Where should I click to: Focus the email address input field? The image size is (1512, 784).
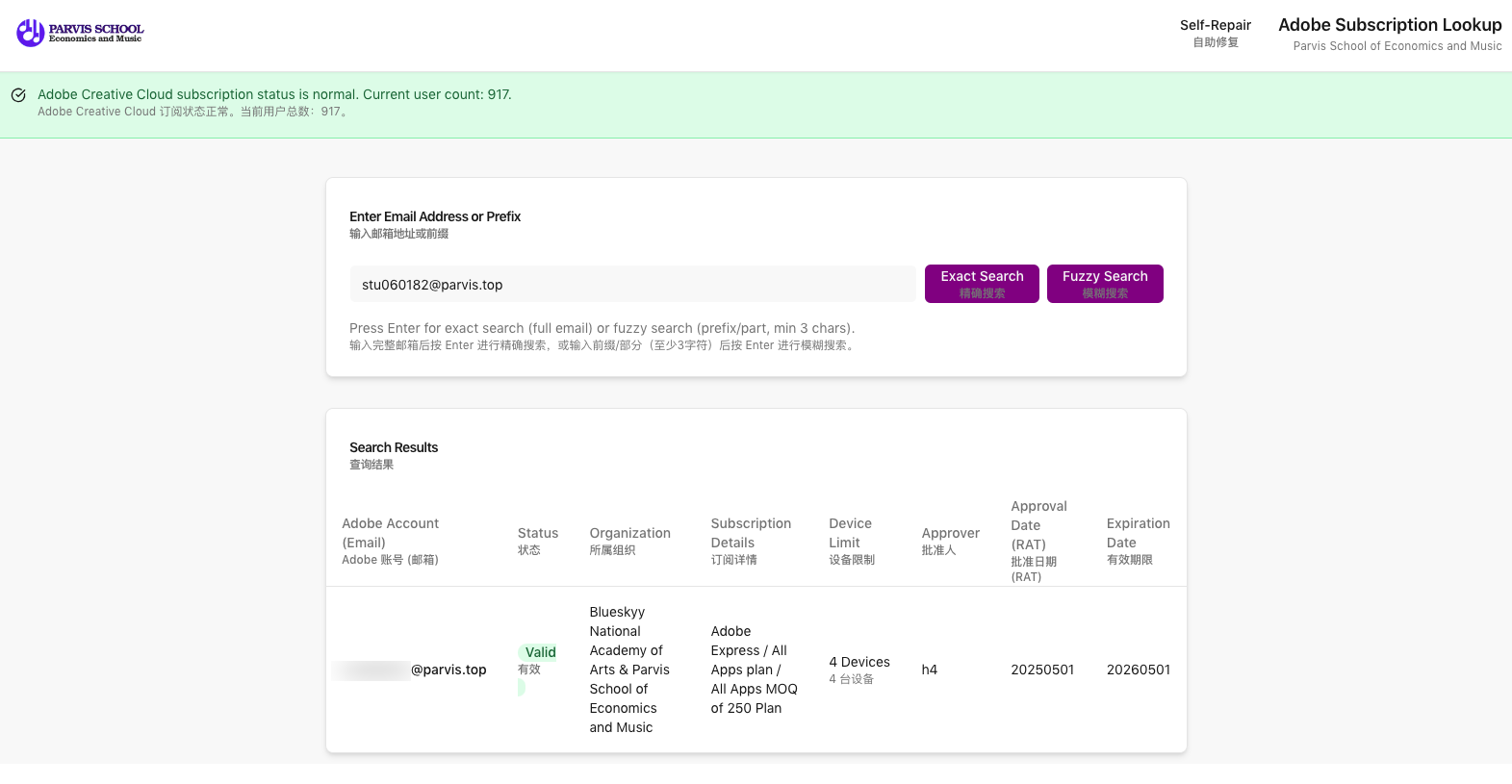[x=632, y=285]
